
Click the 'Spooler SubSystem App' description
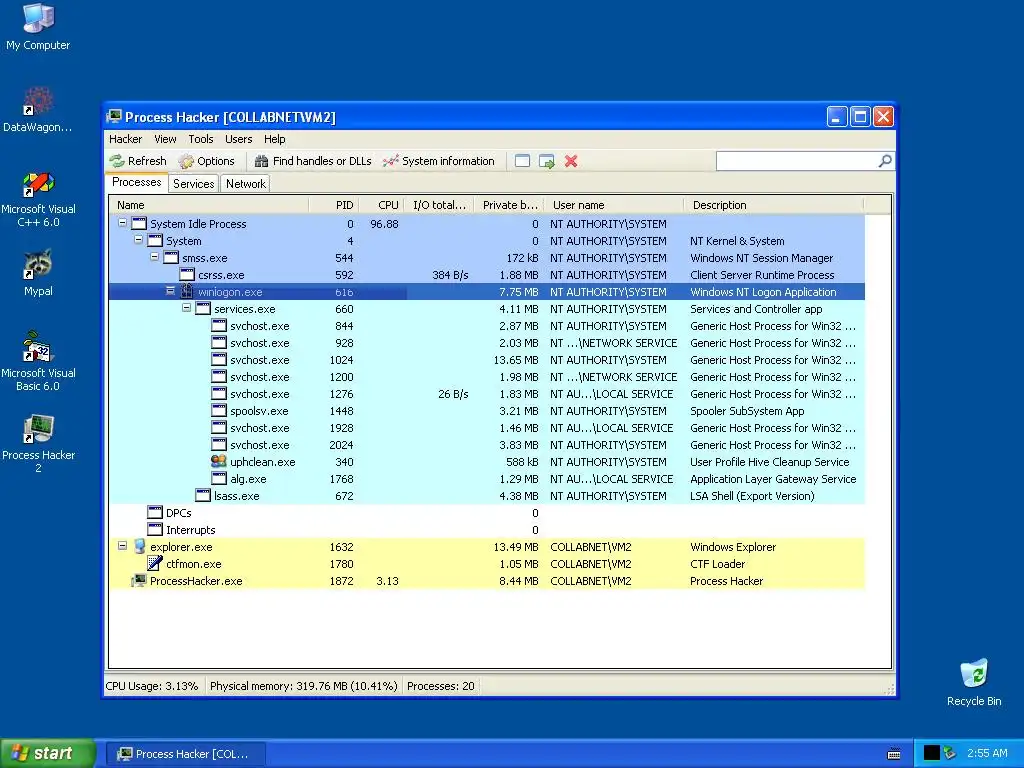point(747,411)
